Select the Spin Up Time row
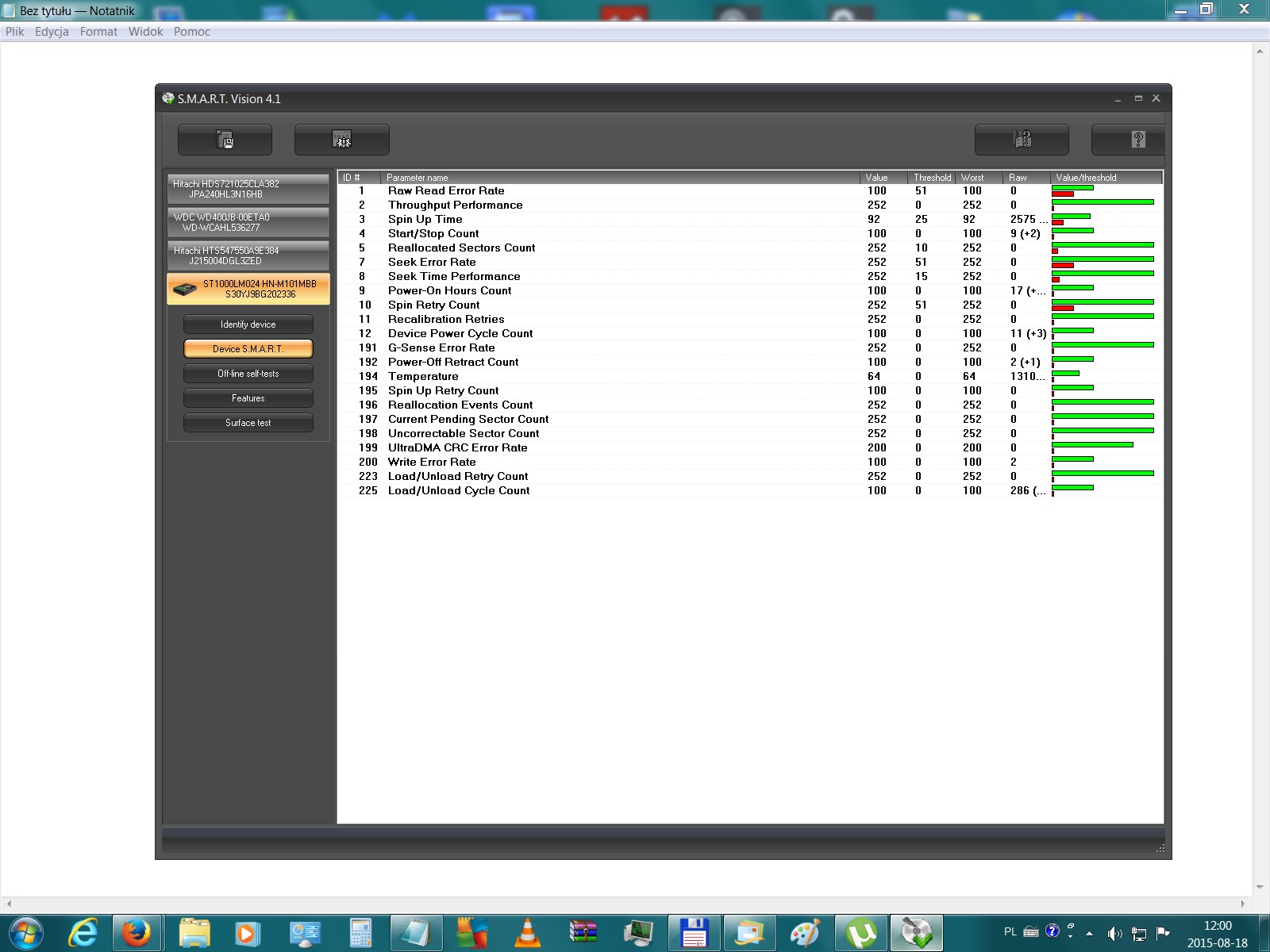Screen dimensions: 1270x952 (x=750, y=220)
